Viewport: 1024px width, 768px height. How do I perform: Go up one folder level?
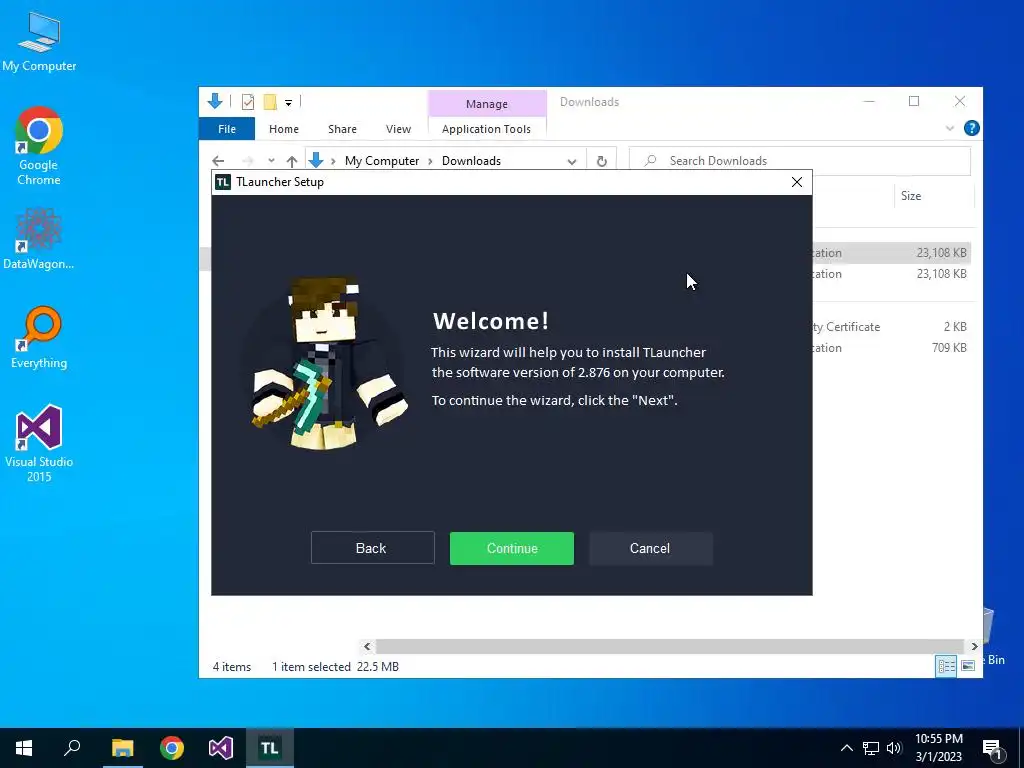[x=292, y=161]
